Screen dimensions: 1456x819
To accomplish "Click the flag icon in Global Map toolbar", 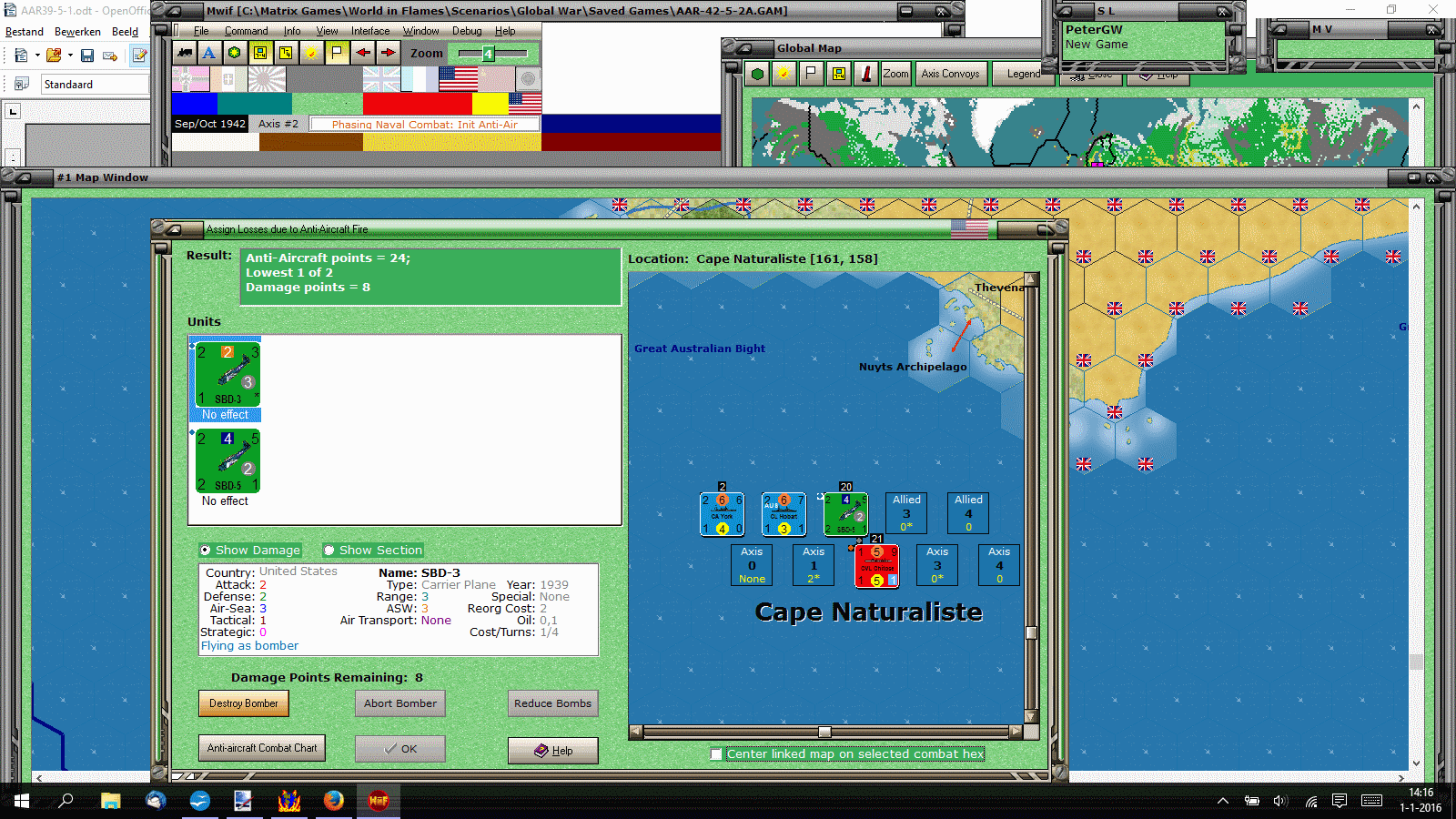I will (811, 74).
